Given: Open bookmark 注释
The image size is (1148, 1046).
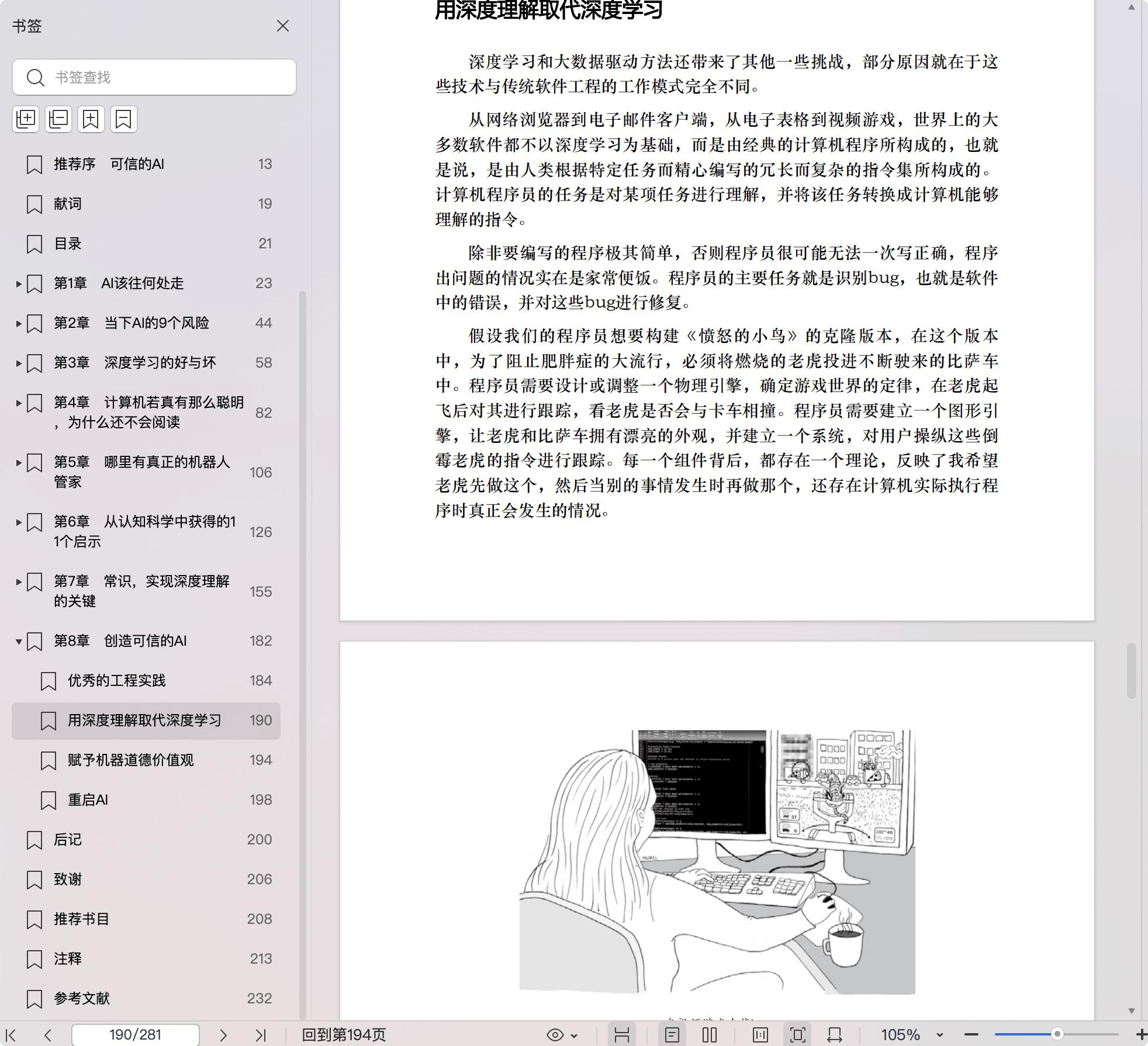Looking at the screenshot, I should coord(146,959).
